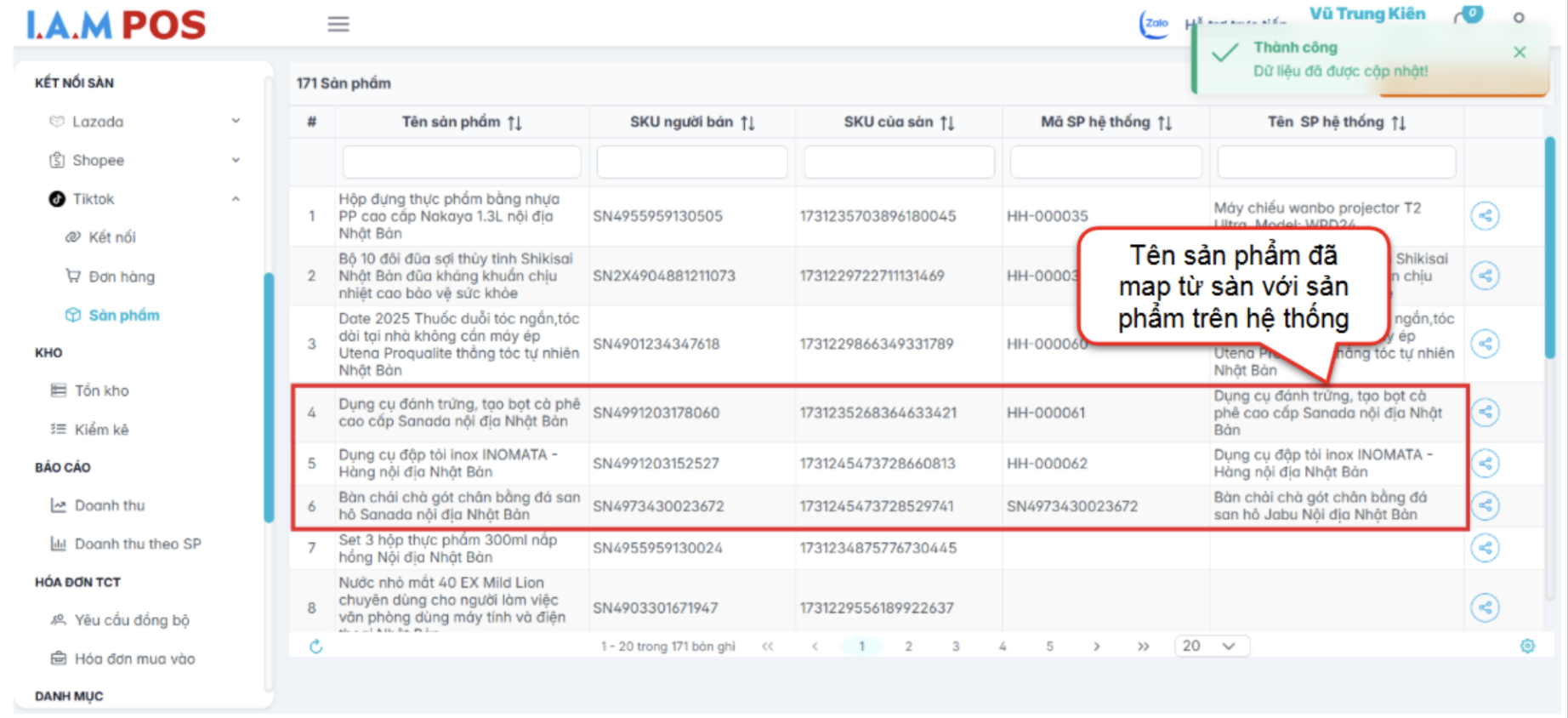1568x718 pixels.
Task: Click the SKU của sàn filter field
Action: [x=899, y=162]
